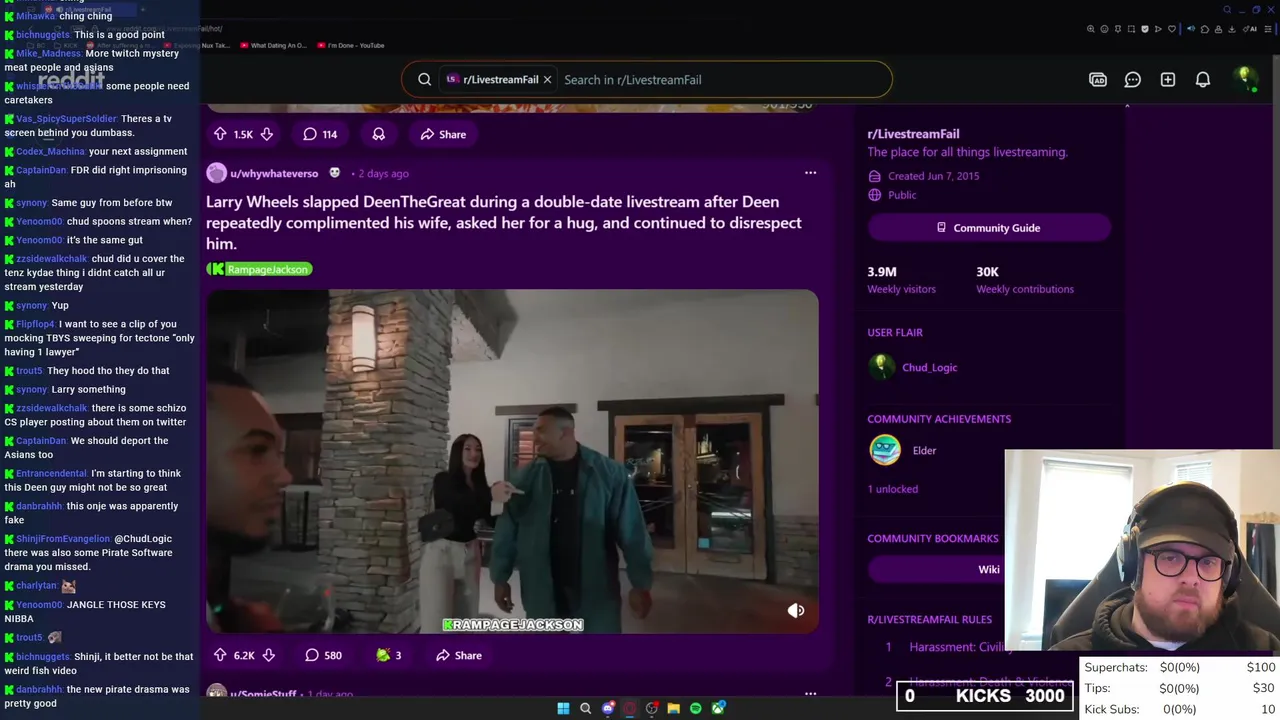Image resolution: width=1280 pixels, height=720 pixels.
Task: Click chat username Entrancendental
Action: pos(51,473)
